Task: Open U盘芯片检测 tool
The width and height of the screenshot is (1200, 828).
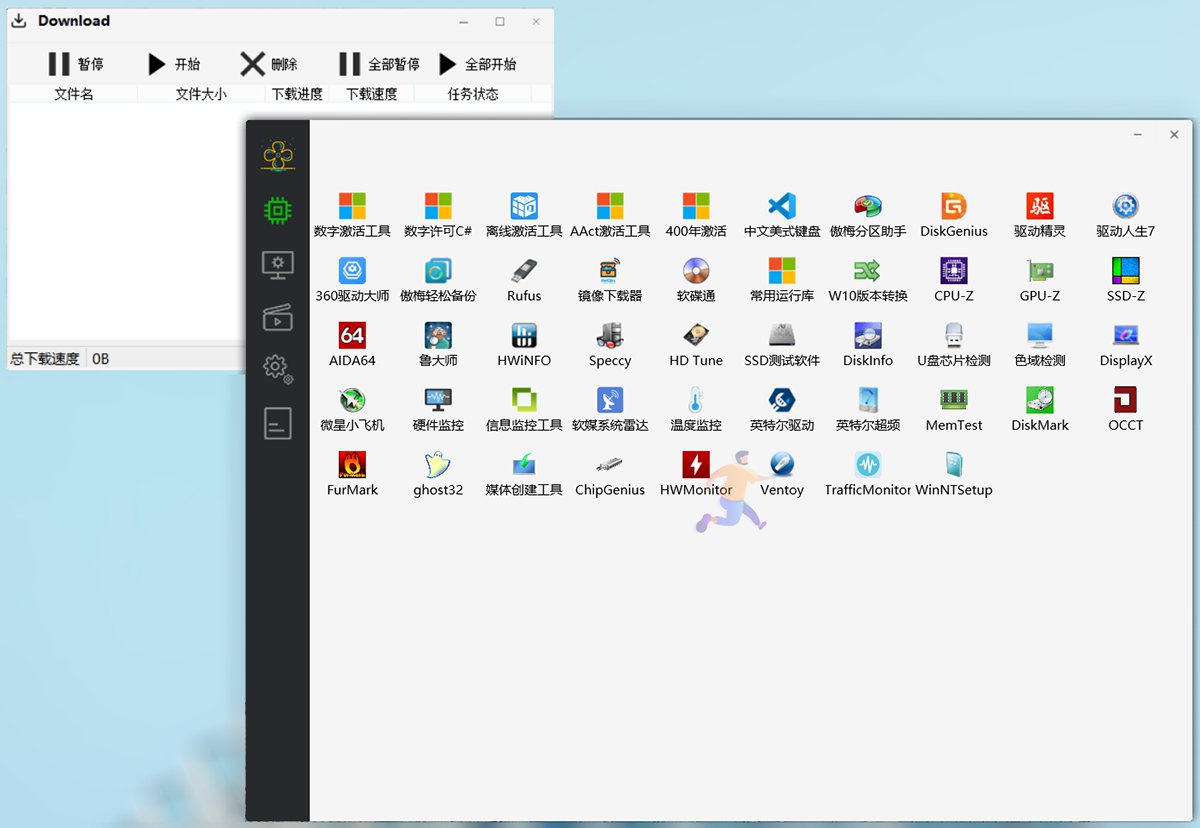Action: (954, 345)
